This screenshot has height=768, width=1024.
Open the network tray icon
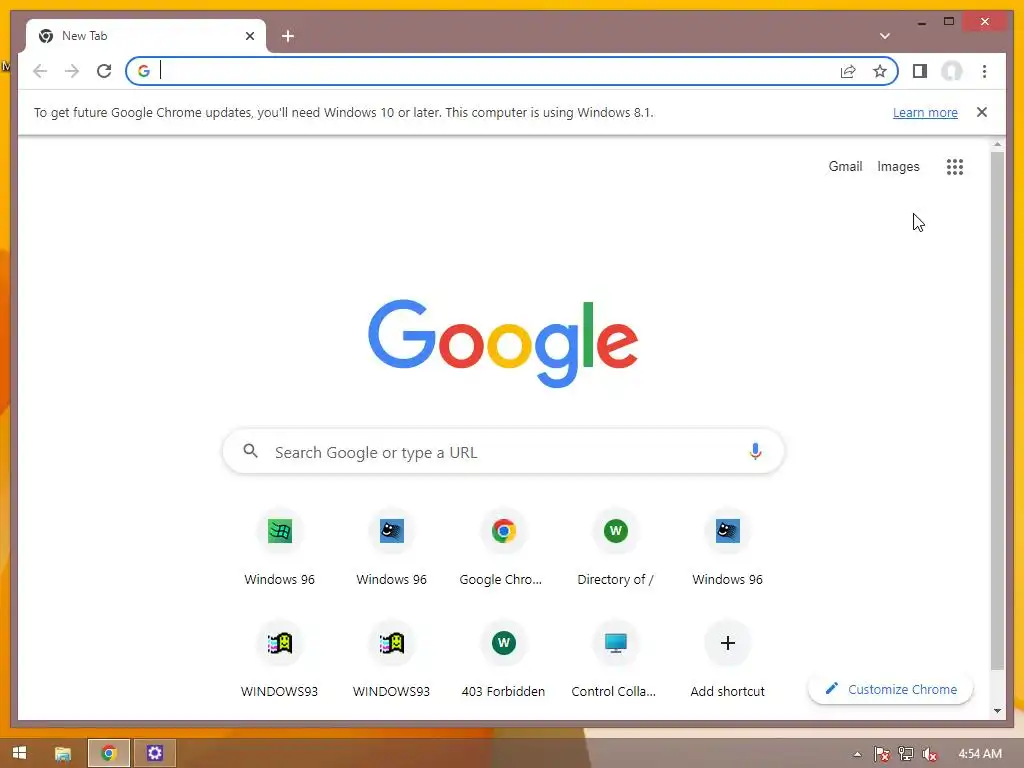coord(906,754)
